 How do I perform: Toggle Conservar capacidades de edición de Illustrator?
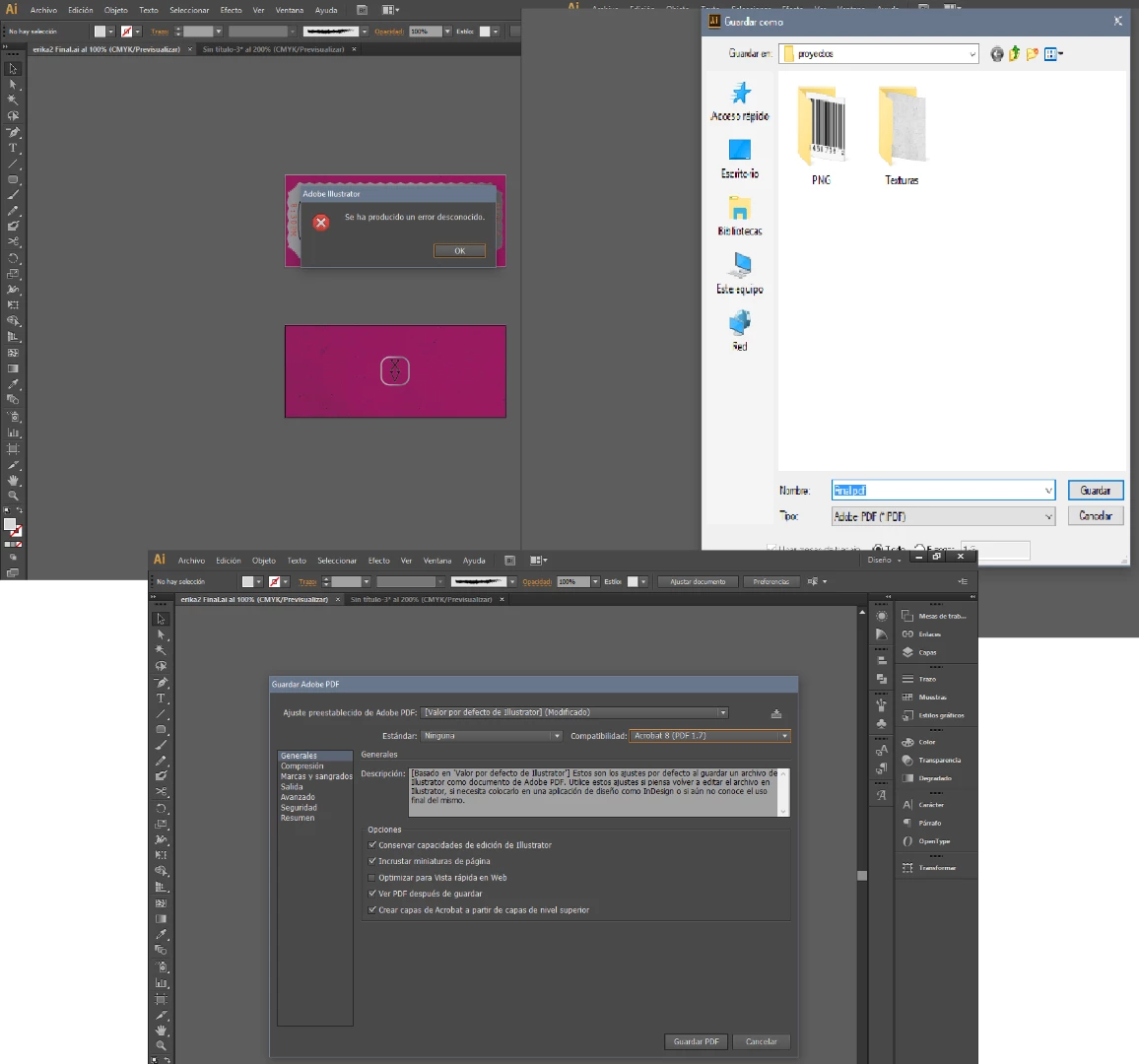coord(372,844)
